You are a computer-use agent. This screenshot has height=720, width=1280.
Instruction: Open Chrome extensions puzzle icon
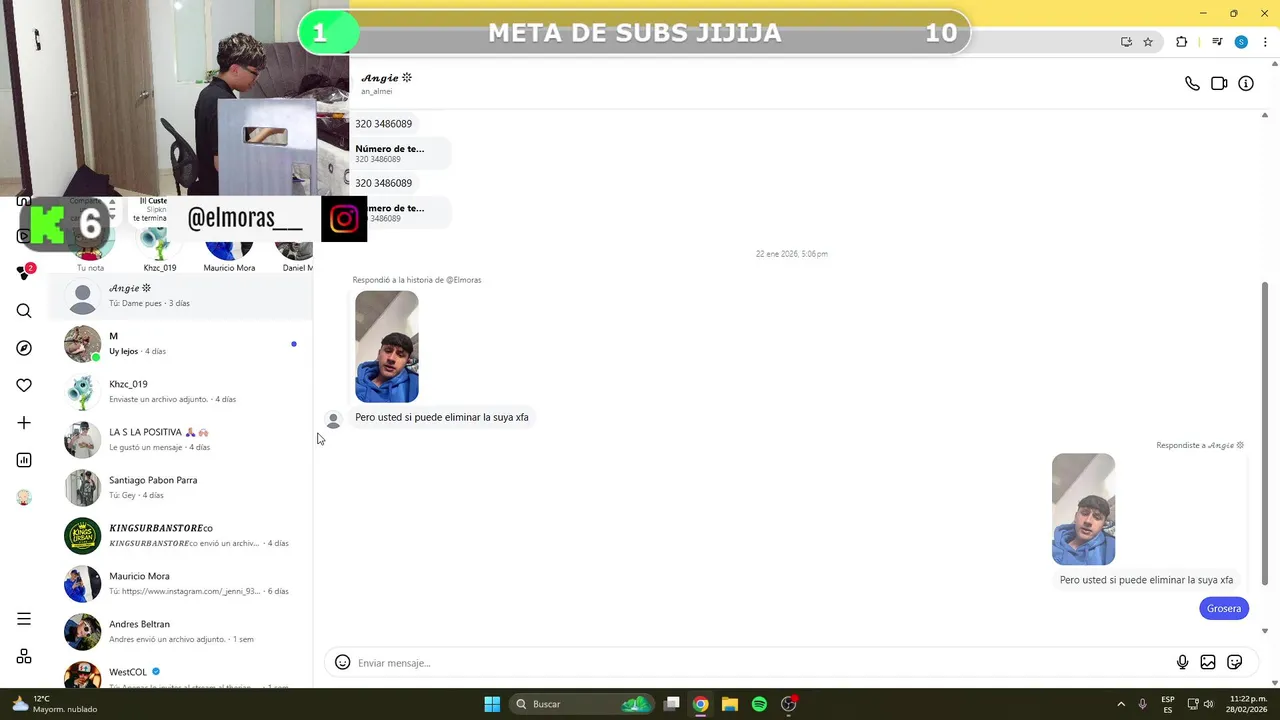coord(1182,42)
